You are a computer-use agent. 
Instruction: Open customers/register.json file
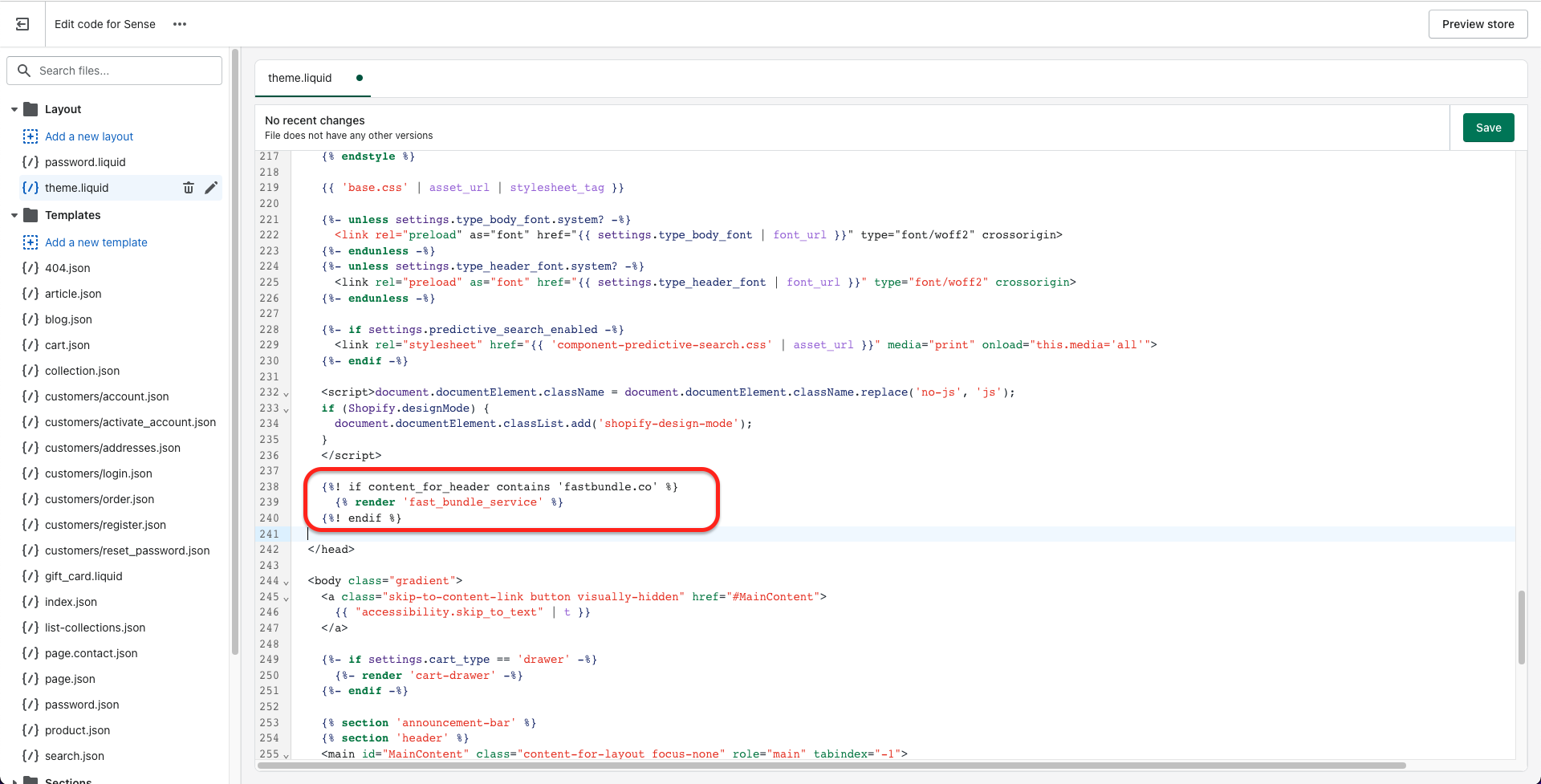tap(105, 525)
